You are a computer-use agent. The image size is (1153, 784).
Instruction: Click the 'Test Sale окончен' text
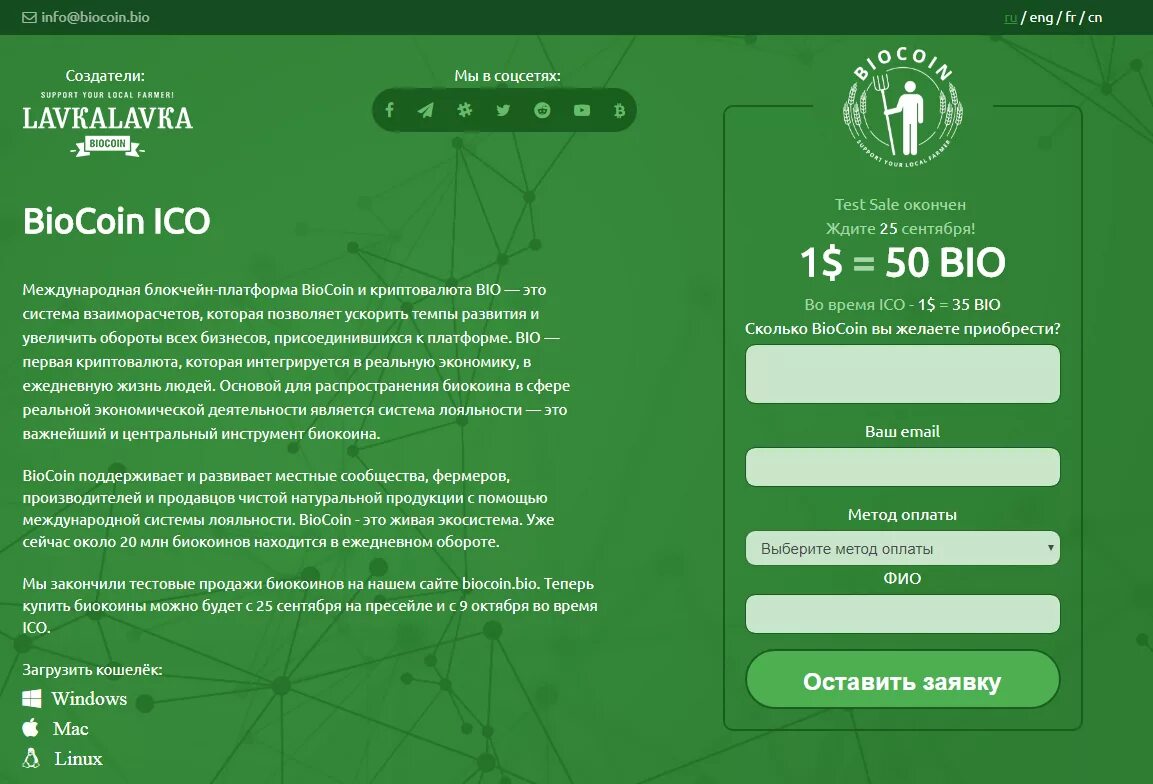tap(900, 204)
